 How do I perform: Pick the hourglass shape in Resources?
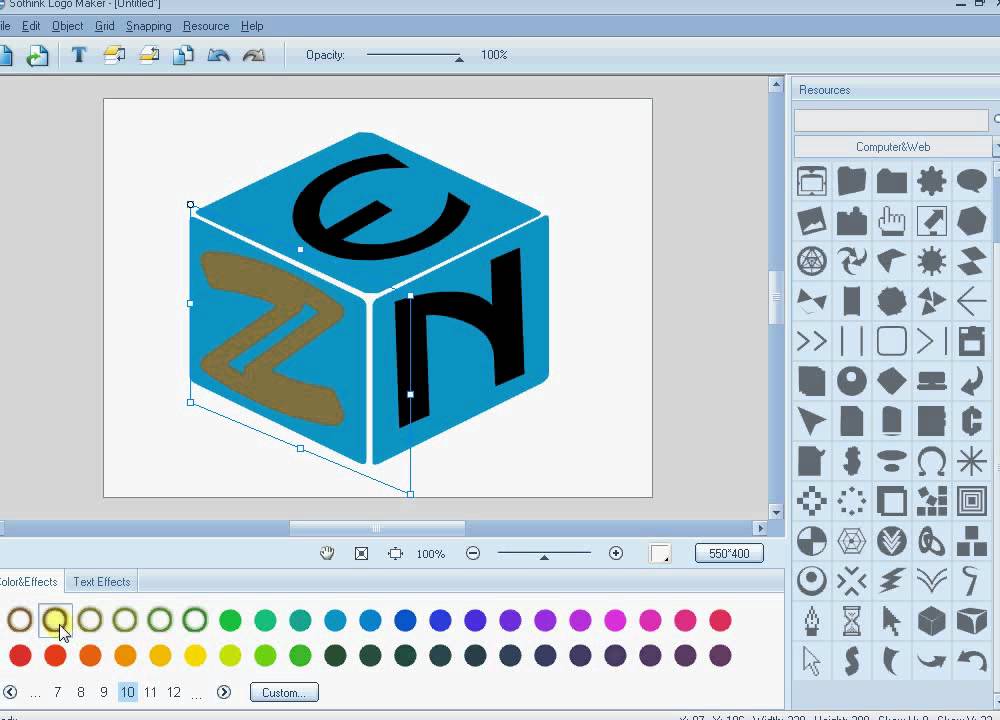851,621
